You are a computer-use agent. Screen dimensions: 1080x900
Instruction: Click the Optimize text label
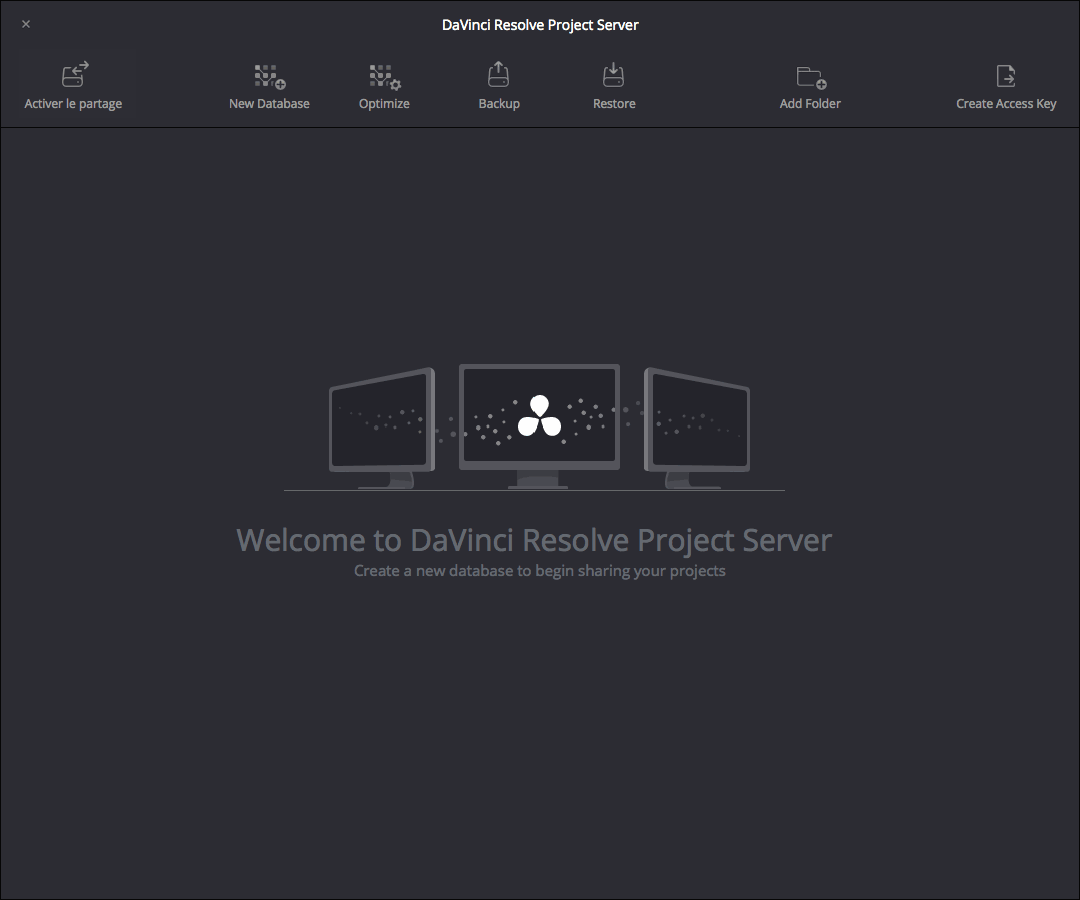point(384,104)
